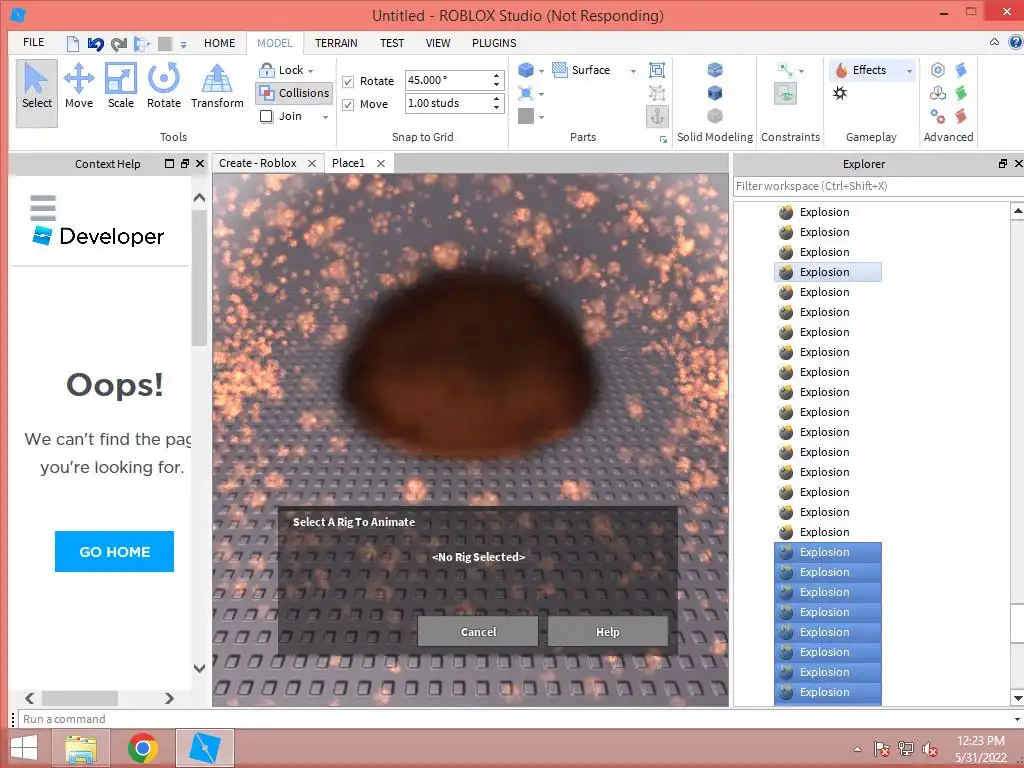Open the FILE menu
Viewport: 1024px width, 768px height.
34,42
